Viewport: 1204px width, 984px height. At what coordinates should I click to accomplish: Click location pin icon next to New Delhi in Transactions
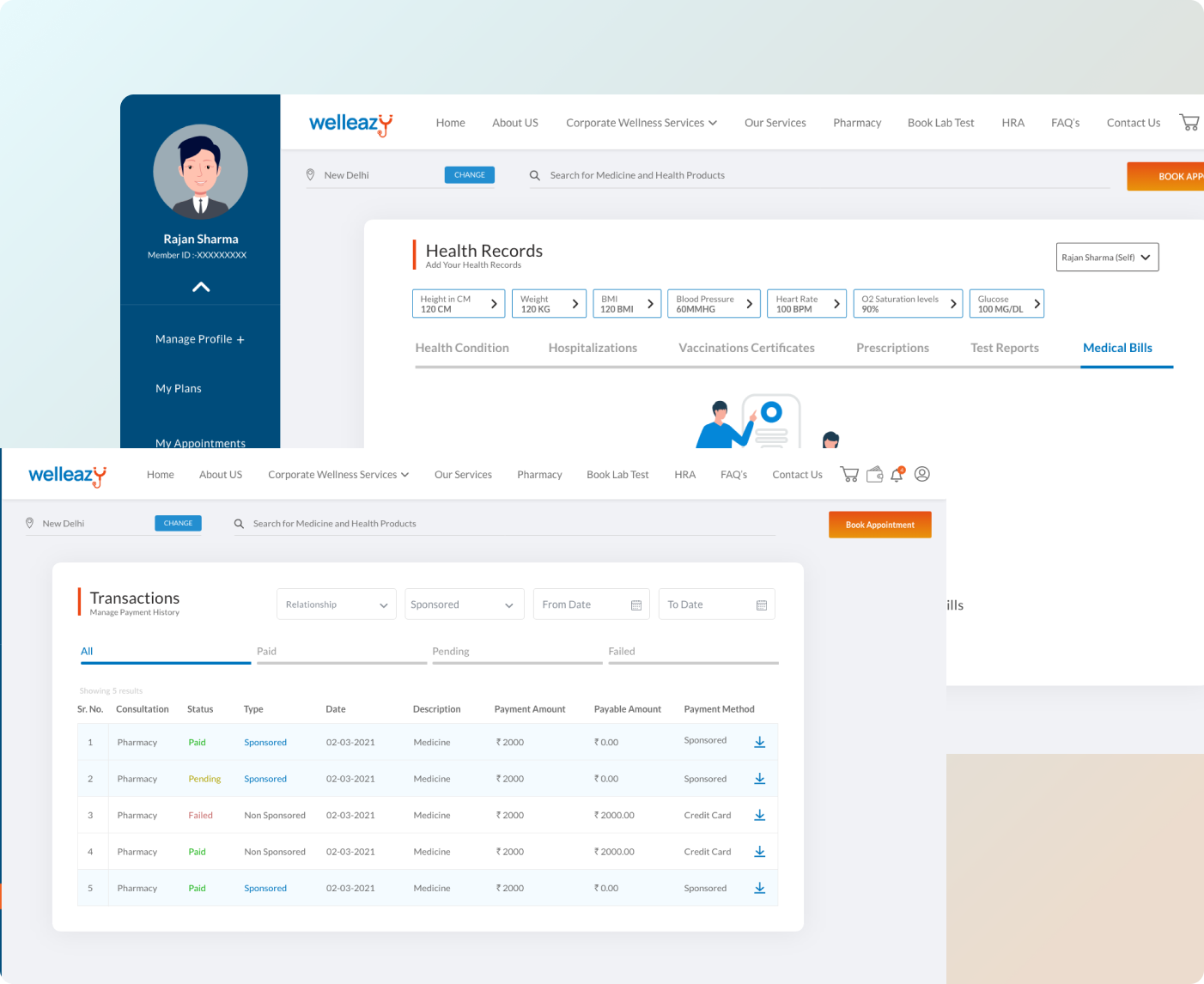pyautogui.click(x=30, y=523)
